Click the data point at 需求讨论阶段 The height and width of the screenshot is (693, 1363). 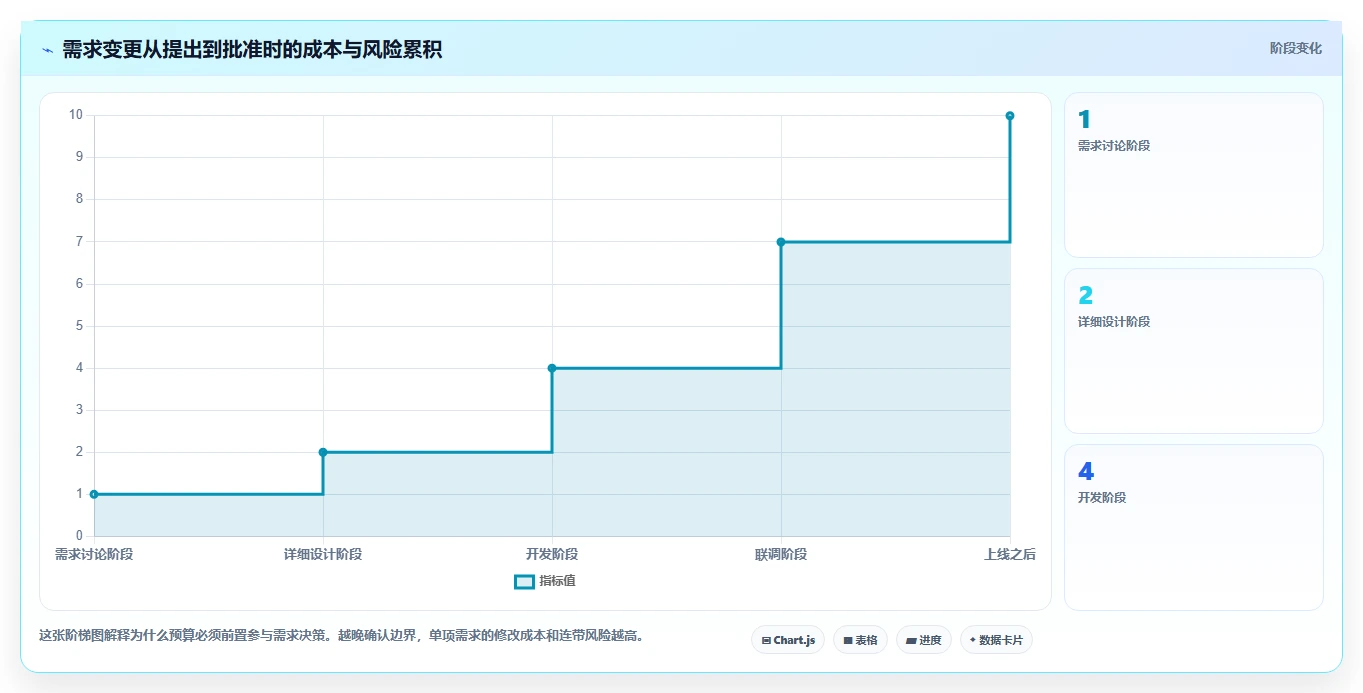[94, 494]
